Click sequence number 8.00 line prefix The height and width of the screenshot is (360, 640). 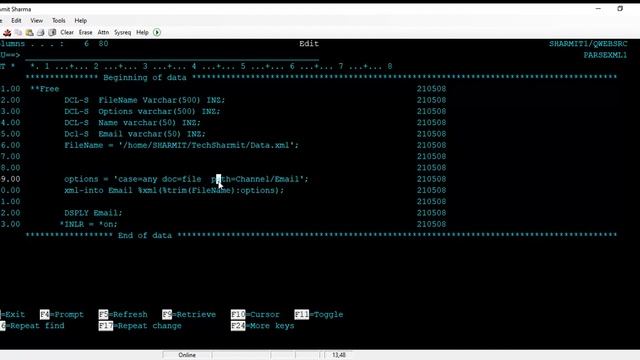[10, 168]
